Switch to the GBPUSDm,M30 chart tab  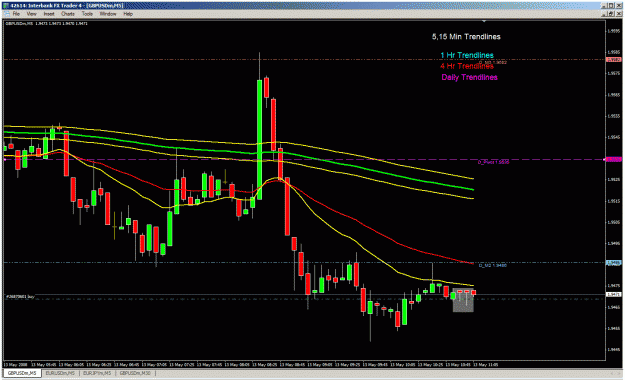[x=135, y=373]
